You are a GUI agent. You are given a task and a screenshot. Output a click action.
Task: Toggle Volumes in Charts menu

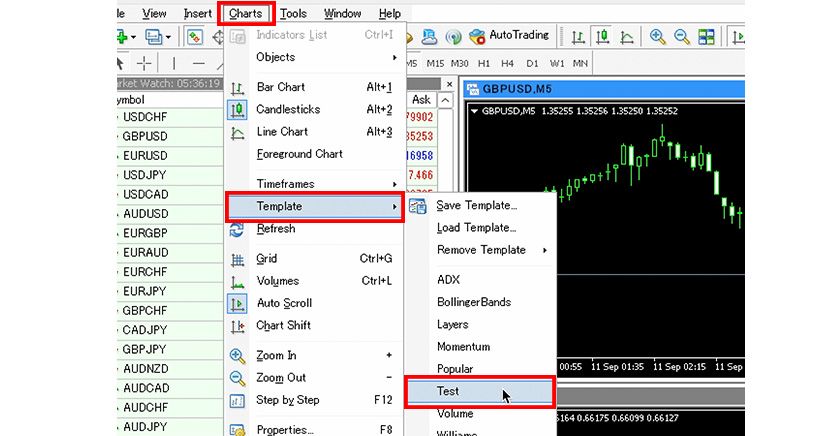tap(315, 281)
